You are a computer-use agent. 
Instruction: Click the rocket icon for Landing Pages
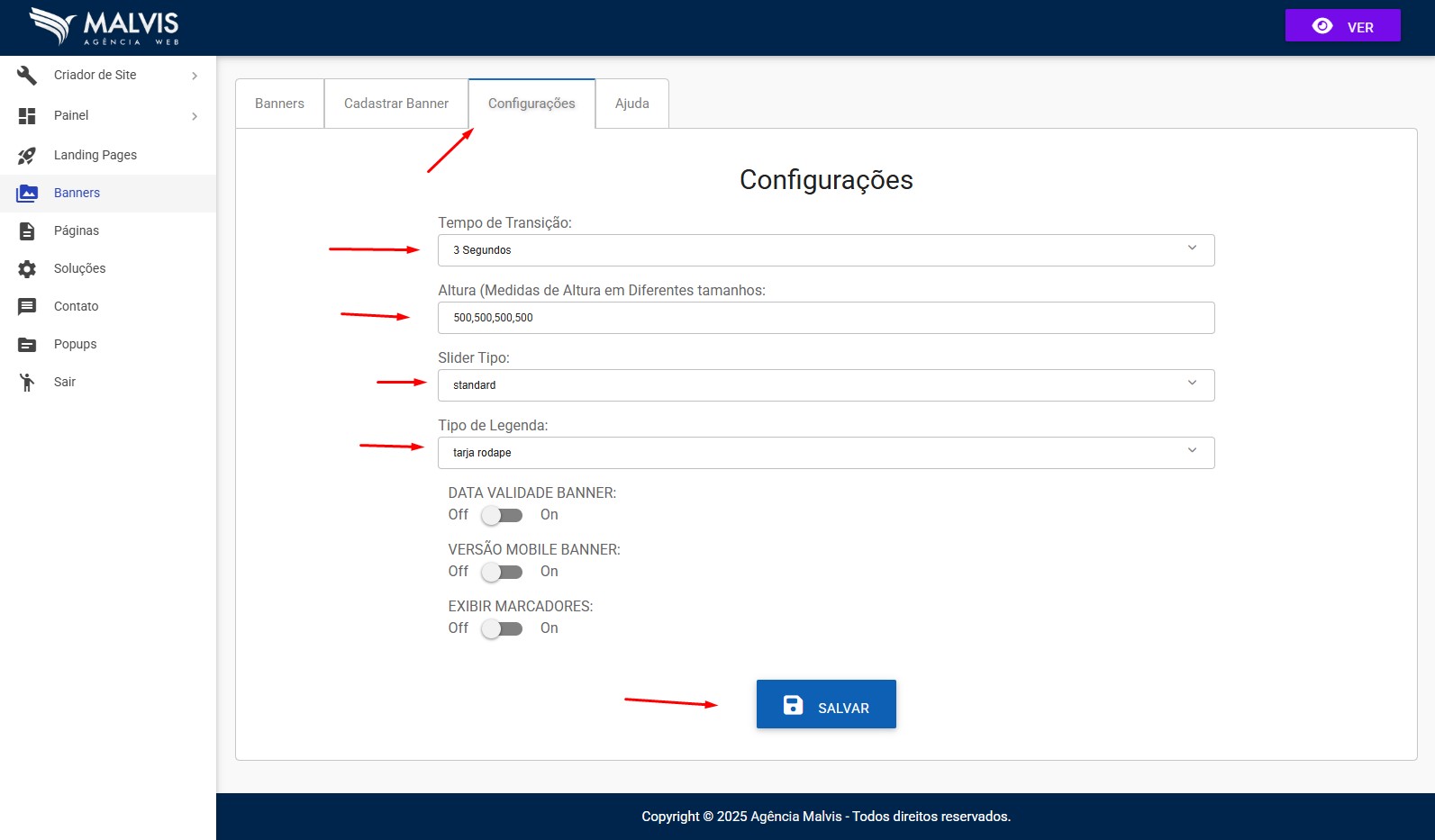click(x=27, y=156)
